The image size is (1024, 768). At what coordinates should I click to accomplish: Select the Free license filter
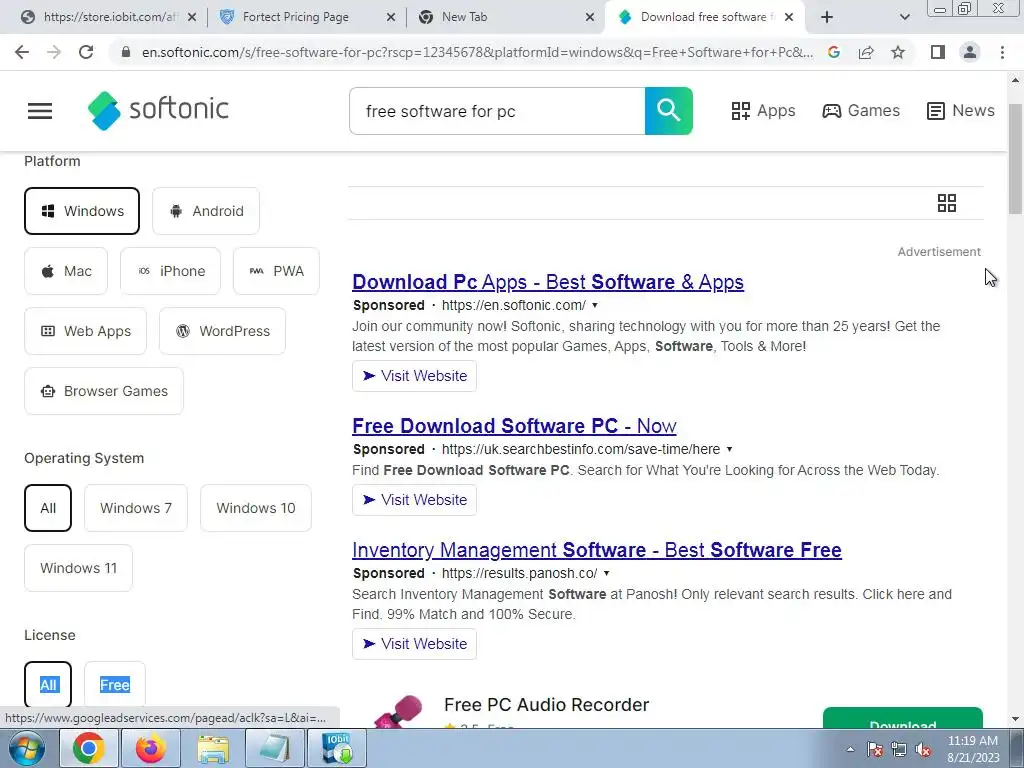pos(114,685)
